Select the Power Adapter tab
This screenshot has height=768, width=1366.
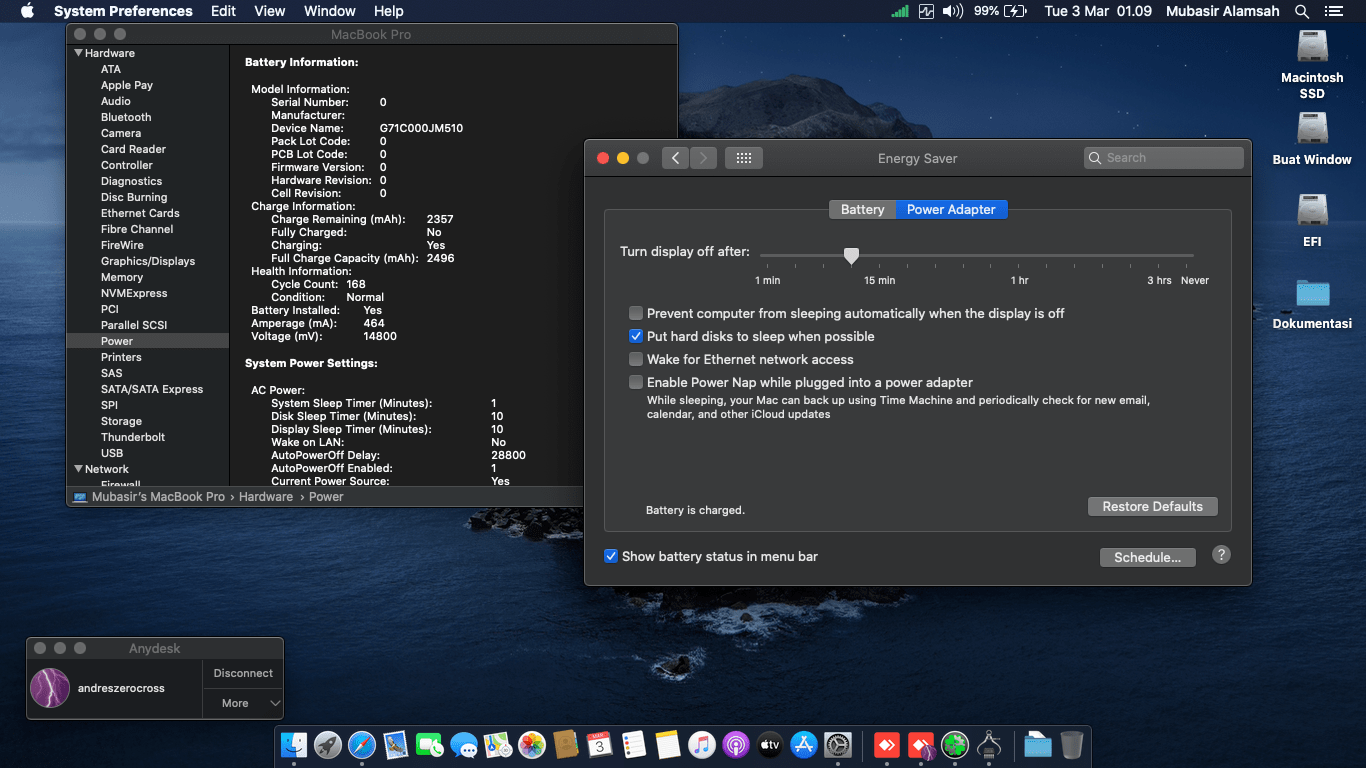tap(951, 209)
